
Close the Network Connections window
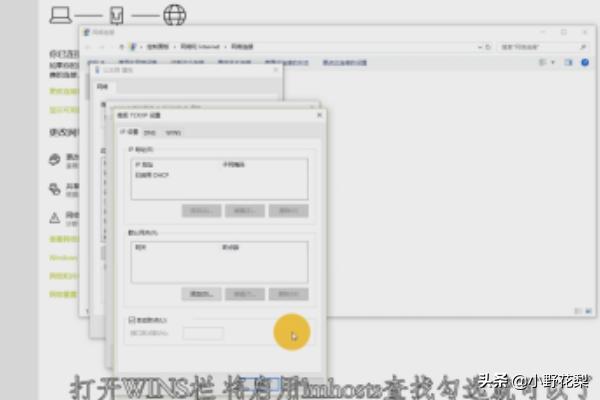(x=585, y=32)
